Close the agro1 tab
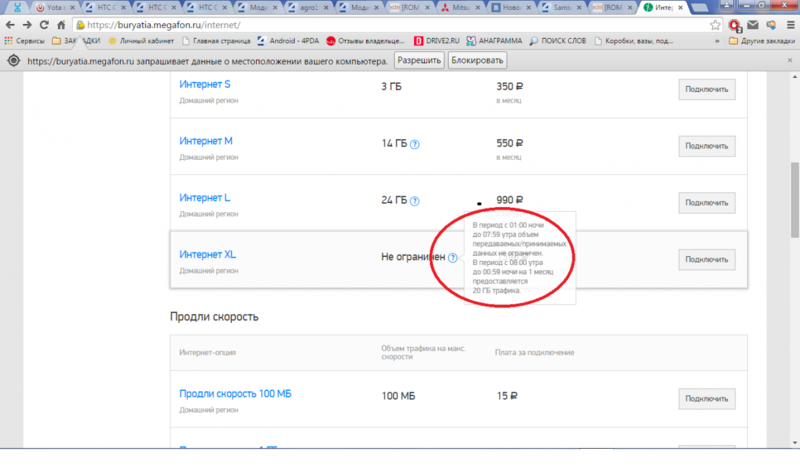 326,8
